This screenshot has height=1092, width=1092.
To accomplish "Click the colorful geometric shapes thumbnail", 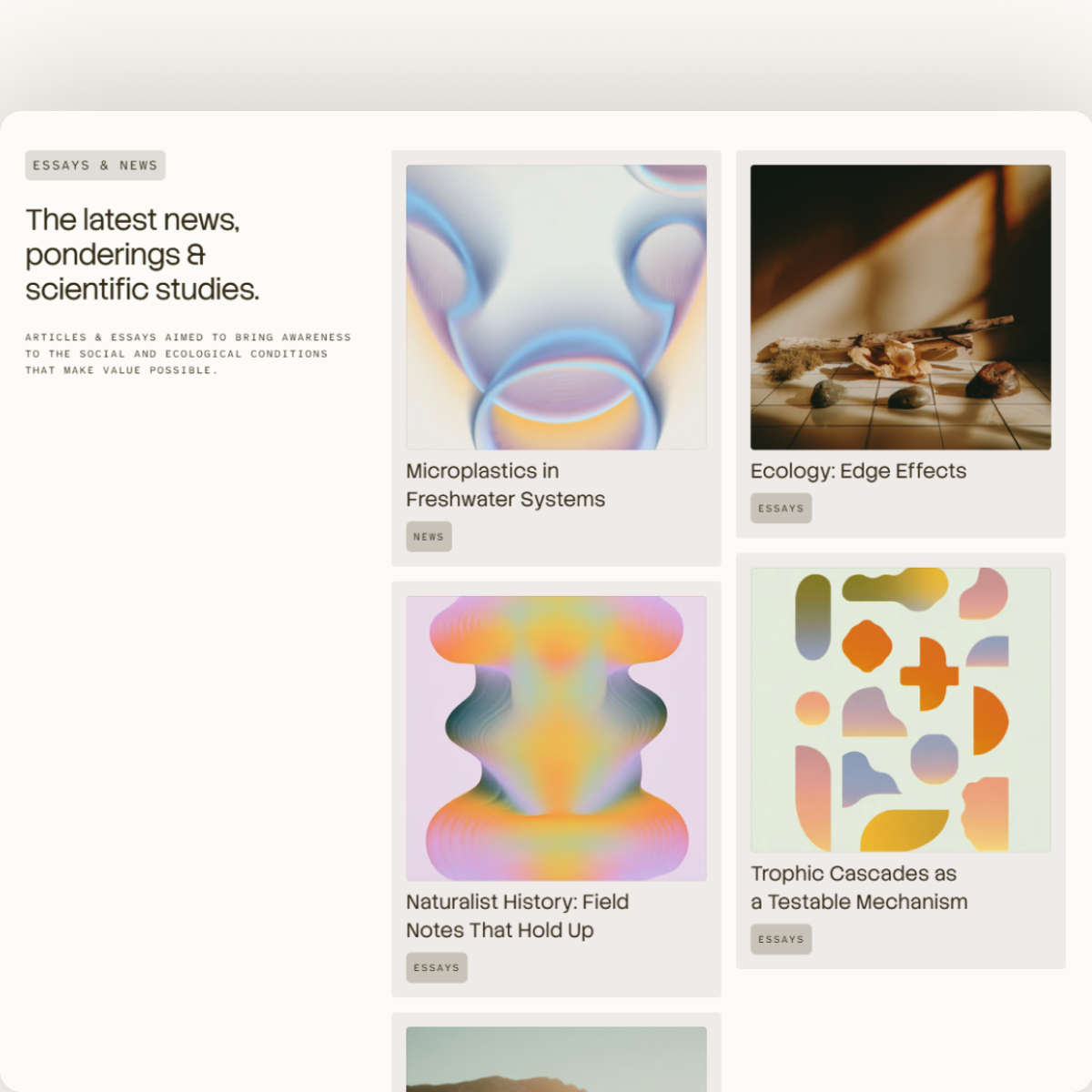I will click(x=901, y=710).
